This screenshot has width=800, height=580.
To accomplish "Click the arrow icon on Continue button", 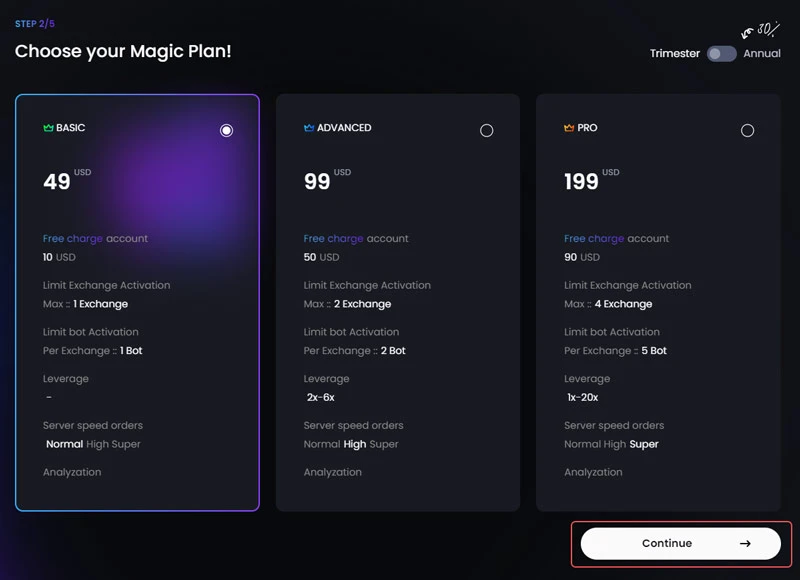I will [745, 544].
